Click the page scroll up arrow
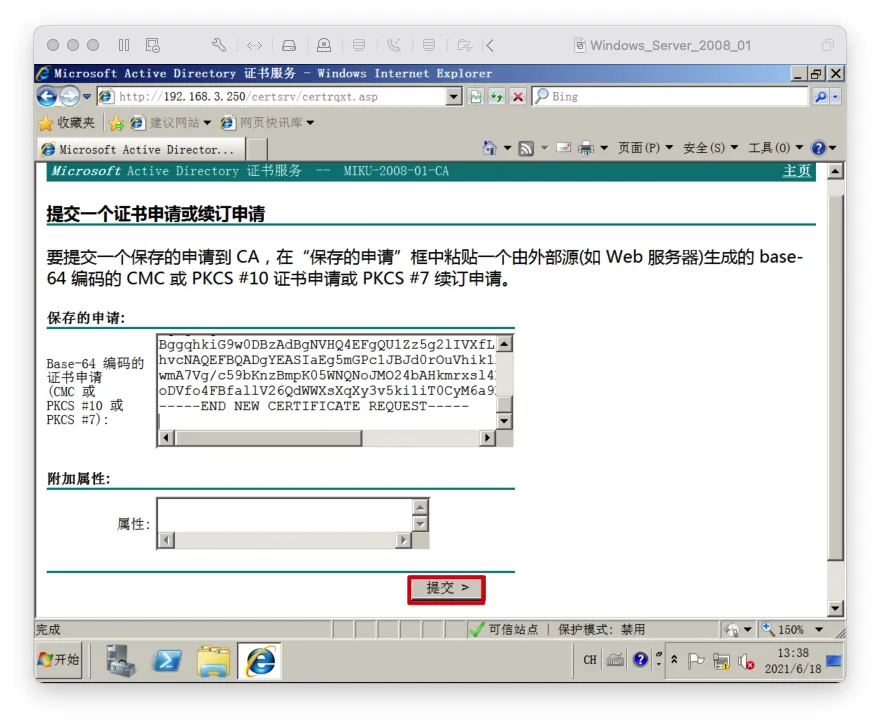This screenshot has height=725, width=880. 835,171
